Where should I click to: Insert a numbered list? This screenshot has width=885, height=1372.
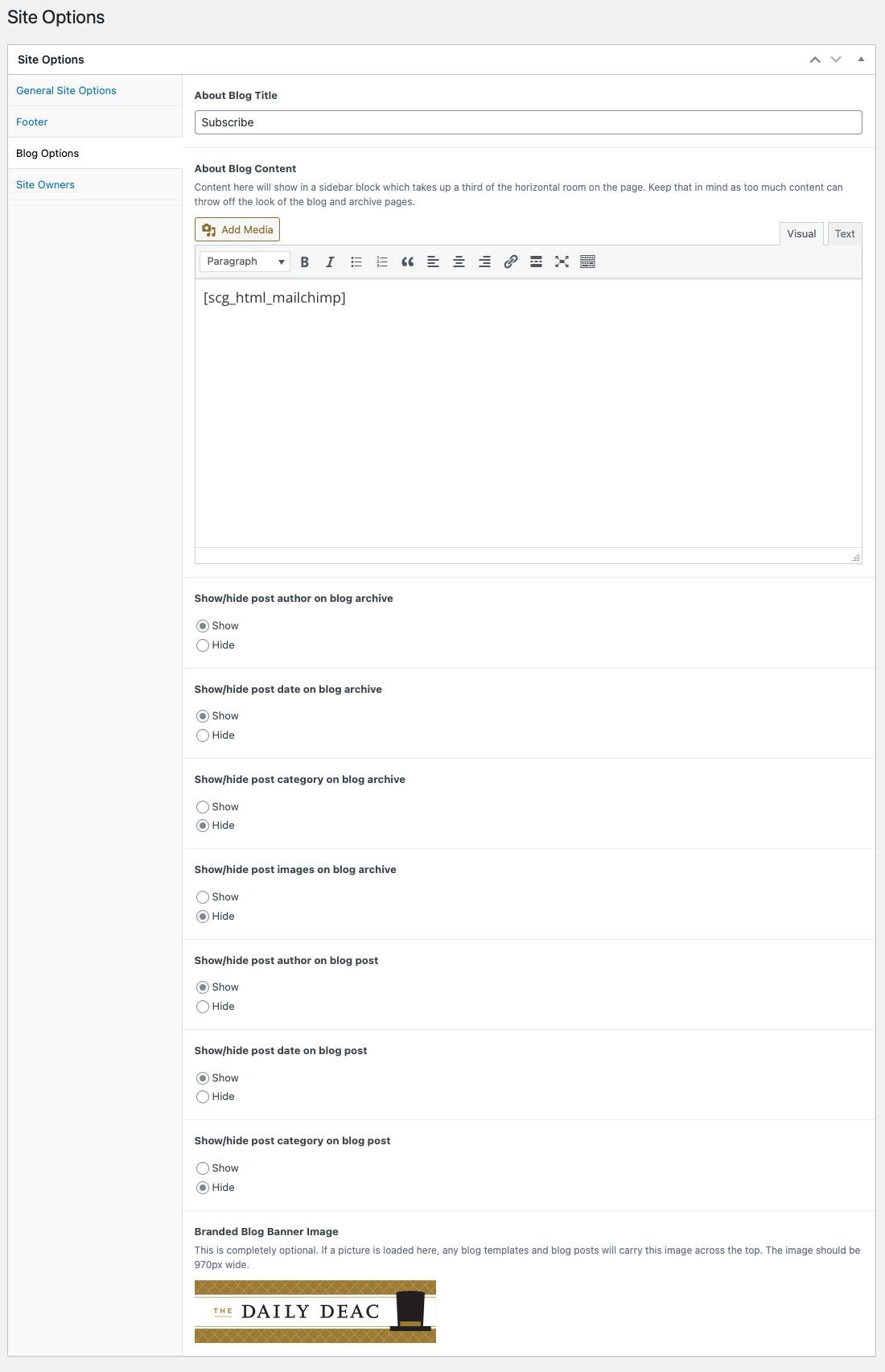[381, 262]
